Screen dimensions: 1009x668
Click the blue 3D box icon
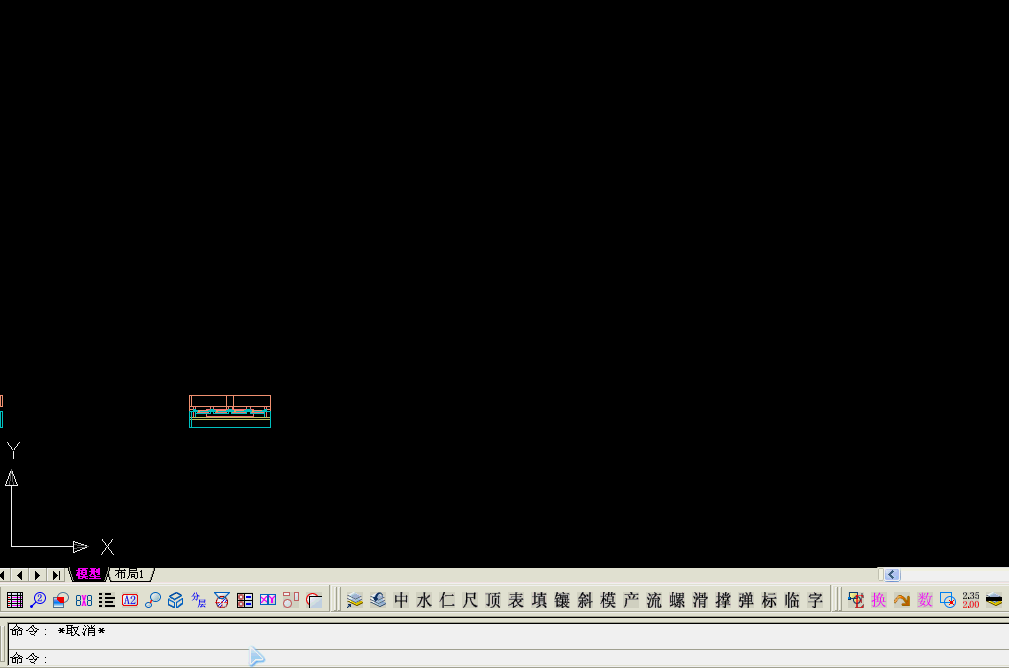click(x=176, y=600)
